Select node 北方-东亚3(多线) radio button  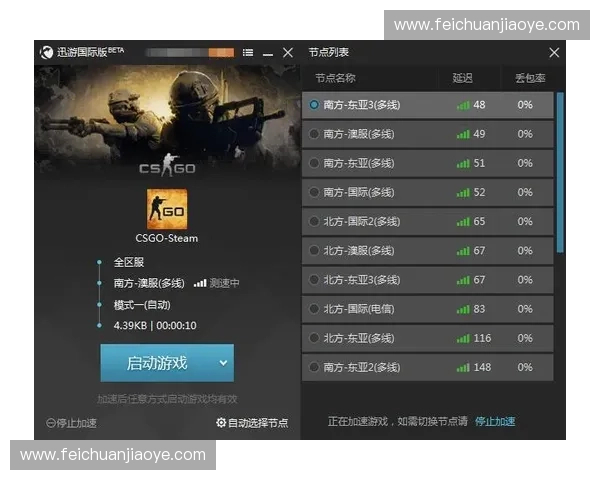[x=314, y=280]
